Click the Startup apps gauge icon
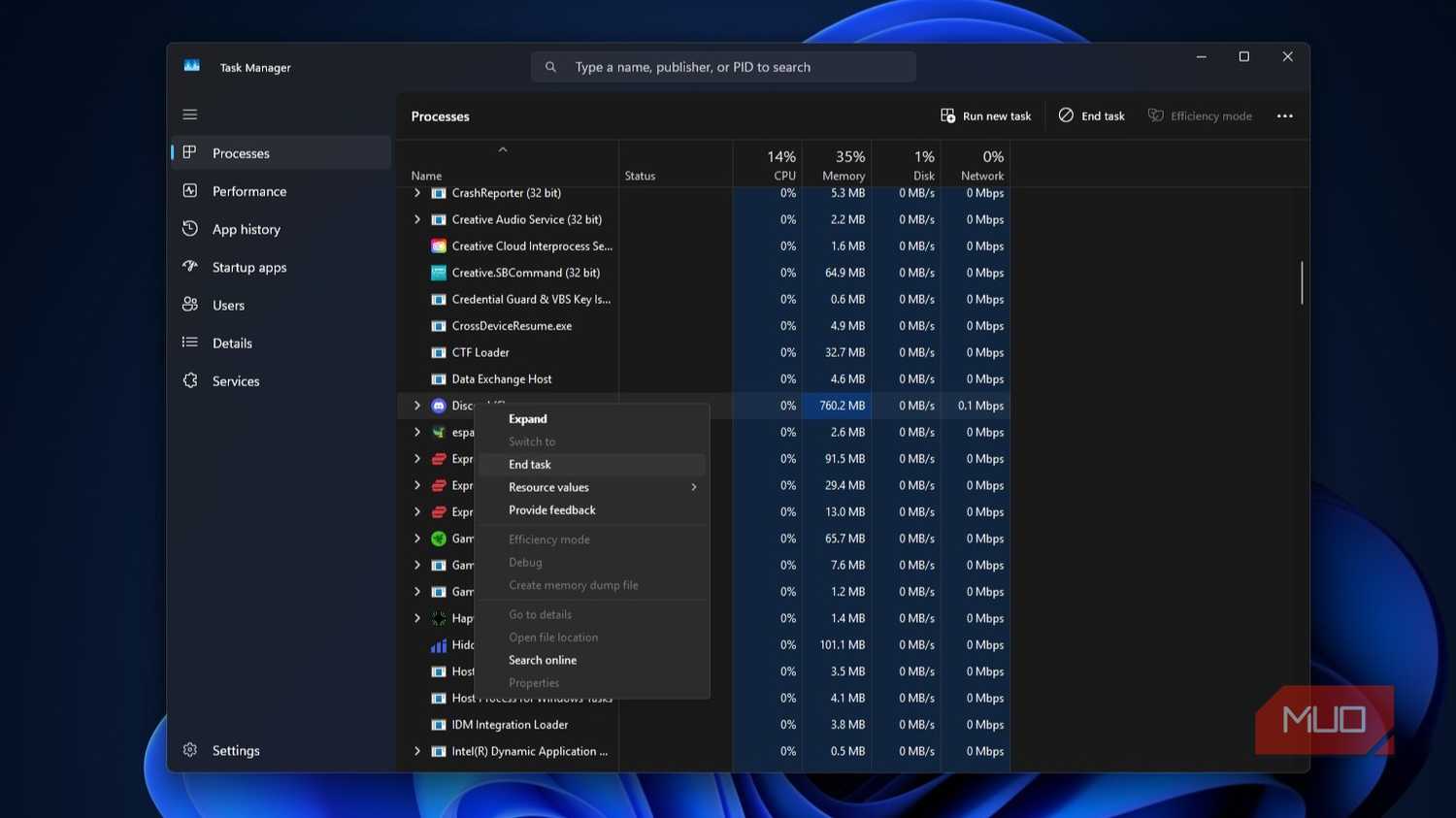This screenshot has height=818, width=1456. (190, 267)
